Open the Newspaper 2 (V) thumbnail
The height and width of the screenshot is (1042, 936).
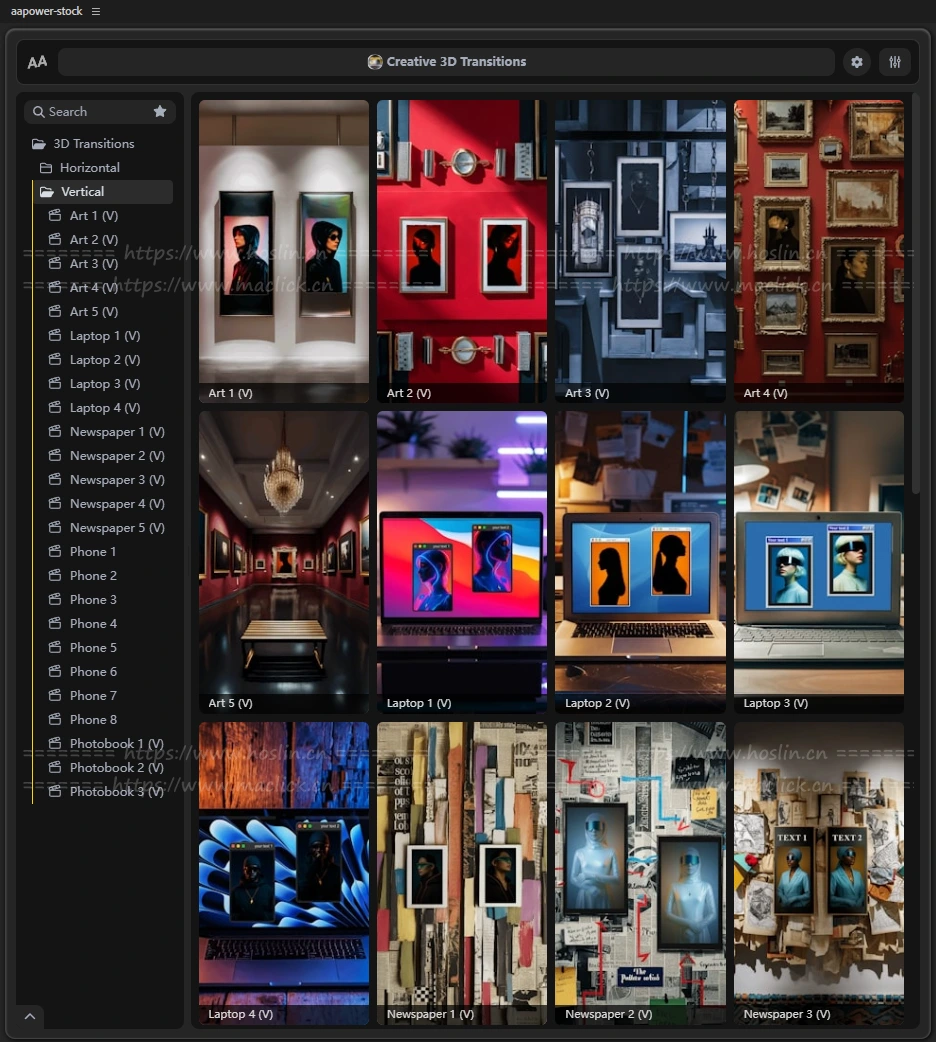tap(640, 873)
